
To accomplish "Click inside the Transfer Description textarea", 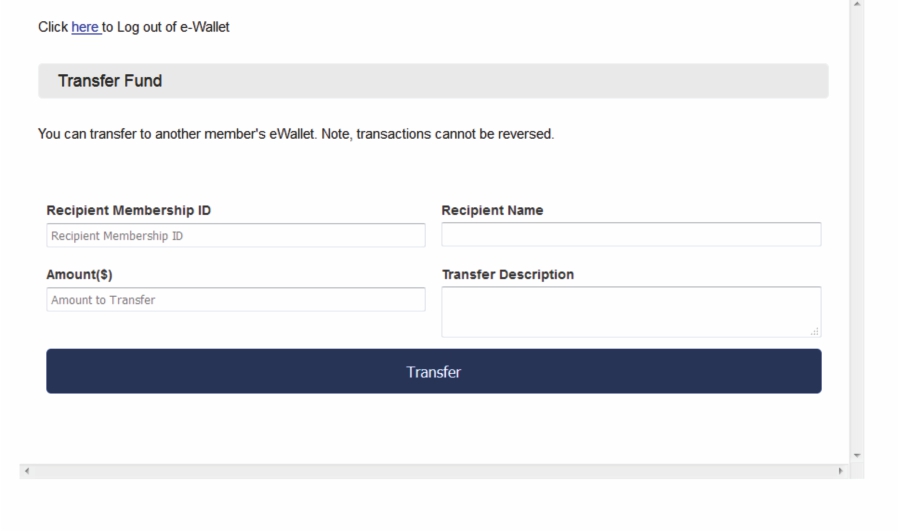I will tap(630, 311).
